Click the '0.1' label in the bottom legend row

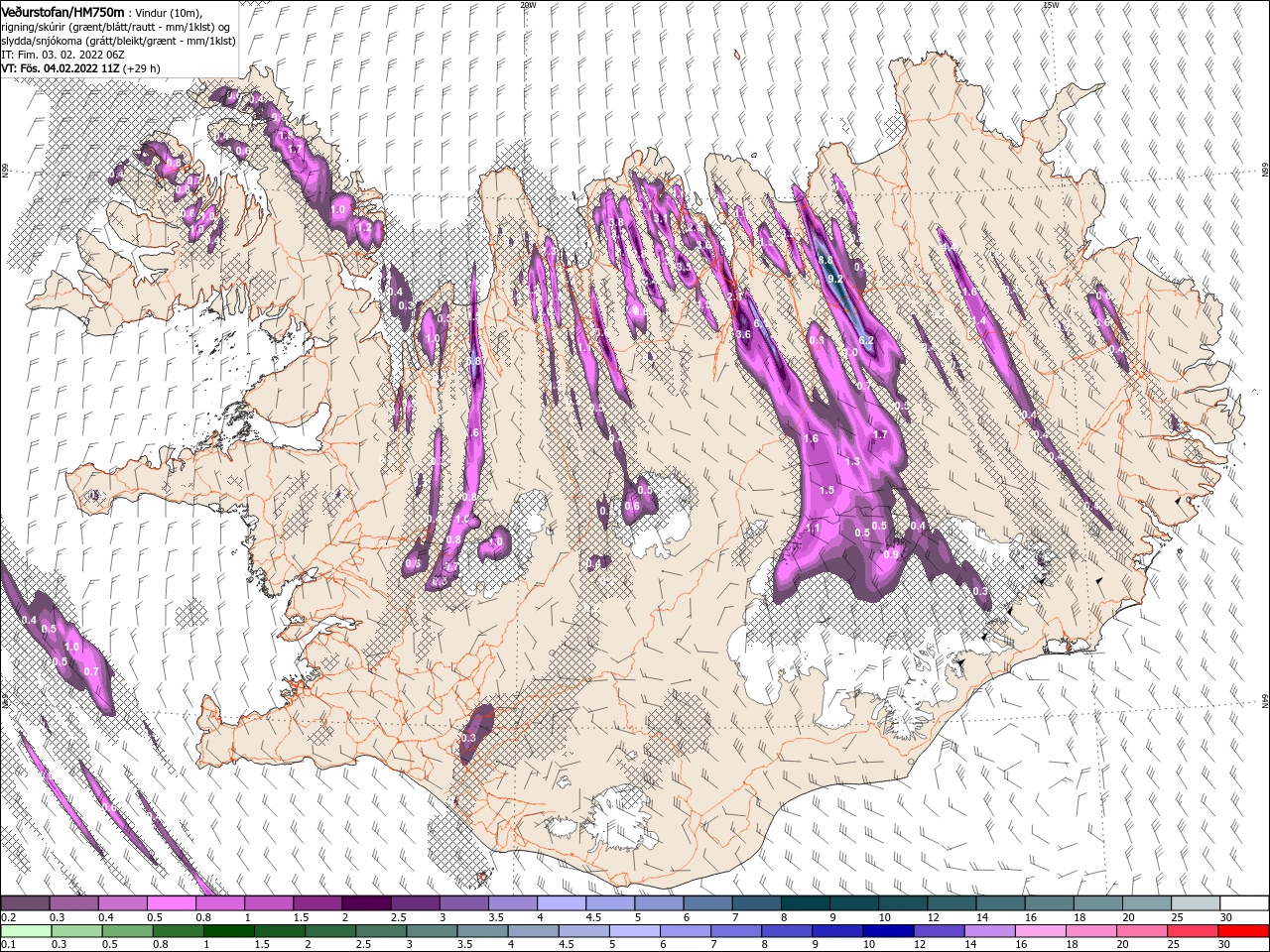point(7,945)
